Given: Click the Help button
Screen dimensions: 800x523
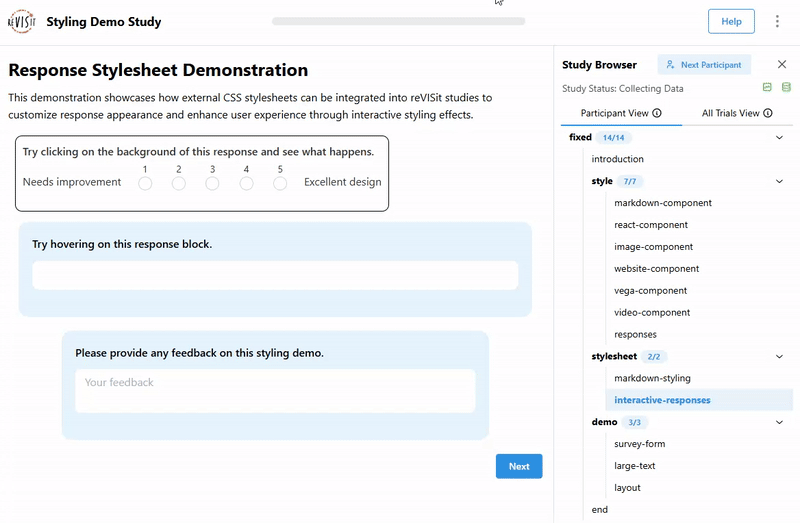Looking at the screenshot, I should 731,21.
